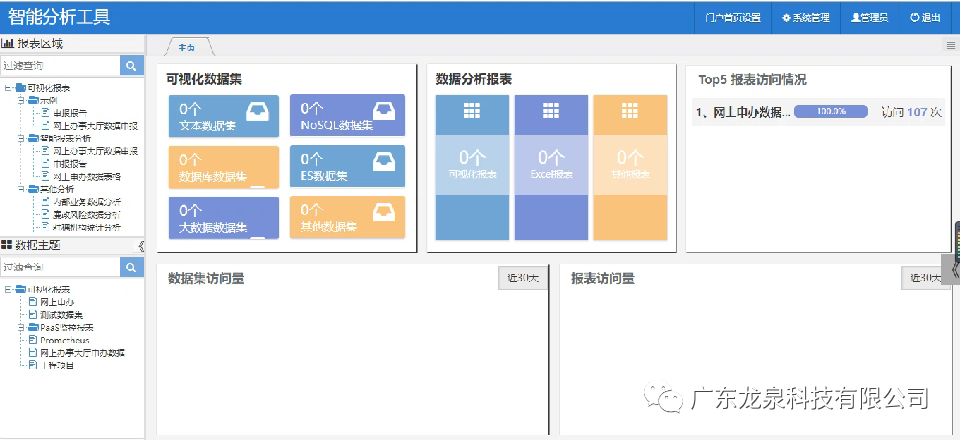Screen dimensions: 961x441
Task: Switch to the home tab
Action: pyautogui.click(x=187, y=47)
